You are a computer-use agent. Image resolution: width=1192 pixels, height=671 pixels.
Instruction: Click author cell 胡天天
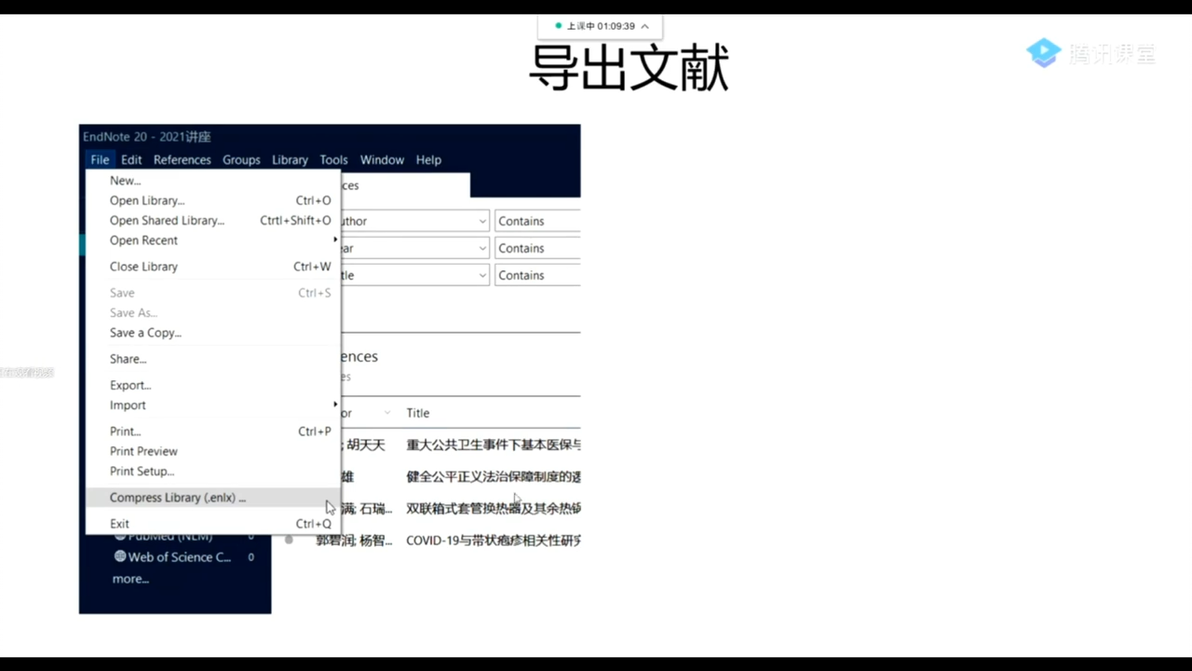click(x=366, y=445)
